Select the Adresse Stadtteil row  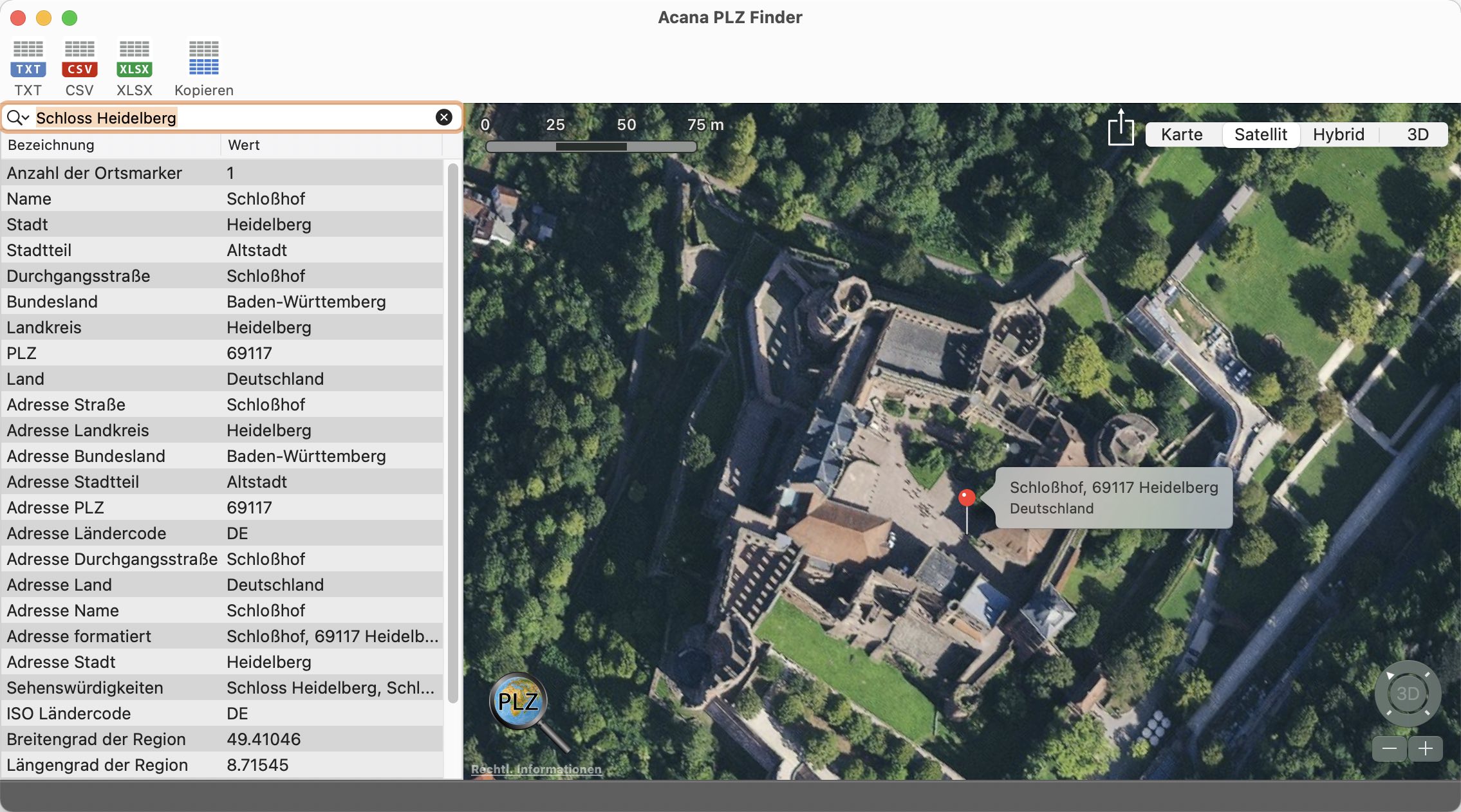(222, 481)
